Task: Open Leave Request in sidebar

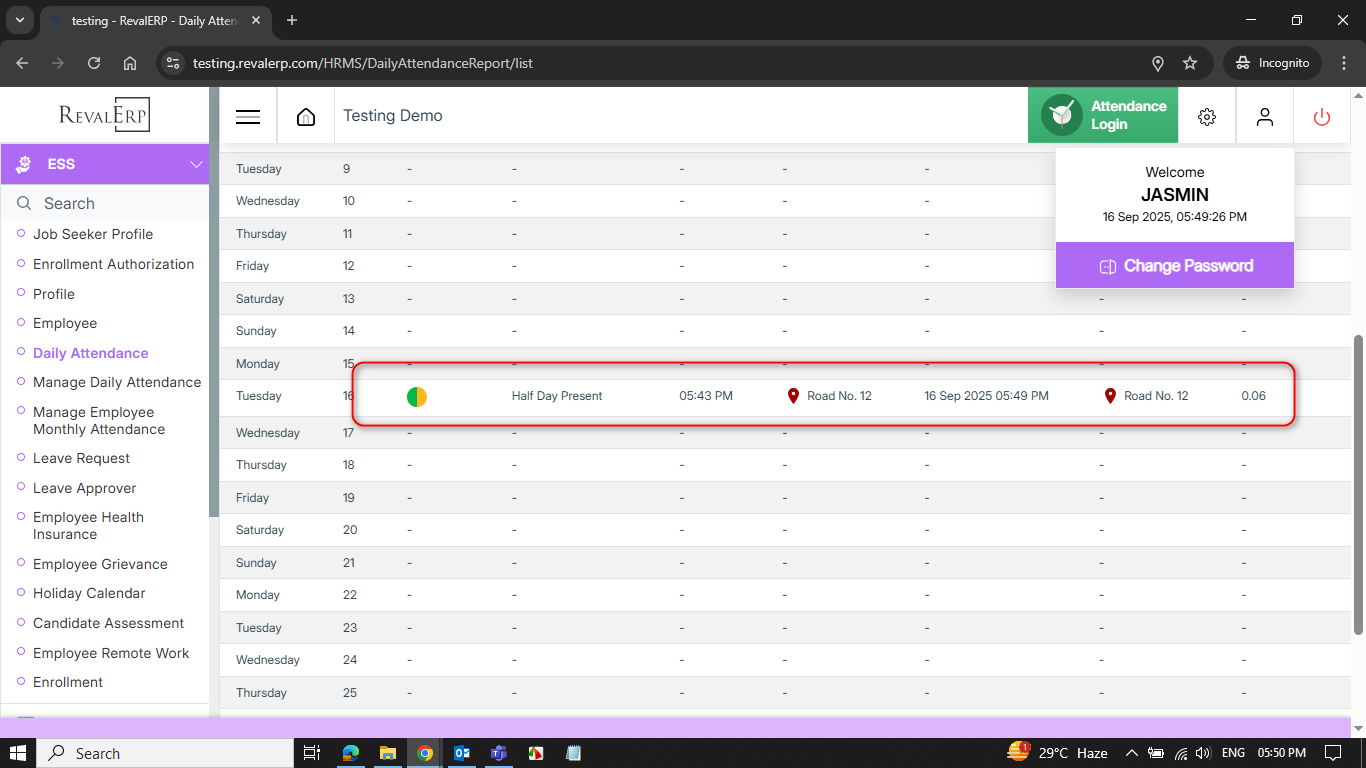Action: click(81, 458)
